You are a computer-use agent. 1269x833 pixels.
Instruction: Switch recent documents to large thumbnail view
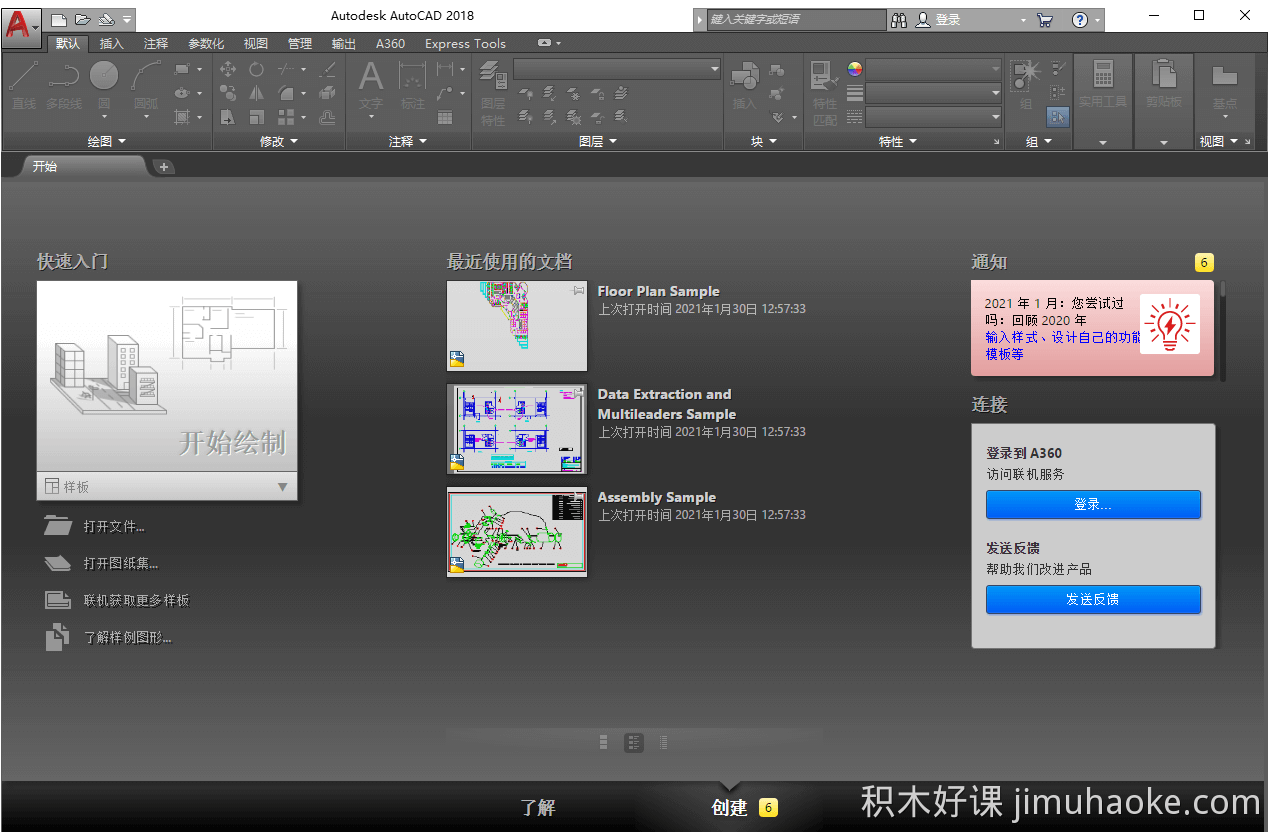coord(604,742)
